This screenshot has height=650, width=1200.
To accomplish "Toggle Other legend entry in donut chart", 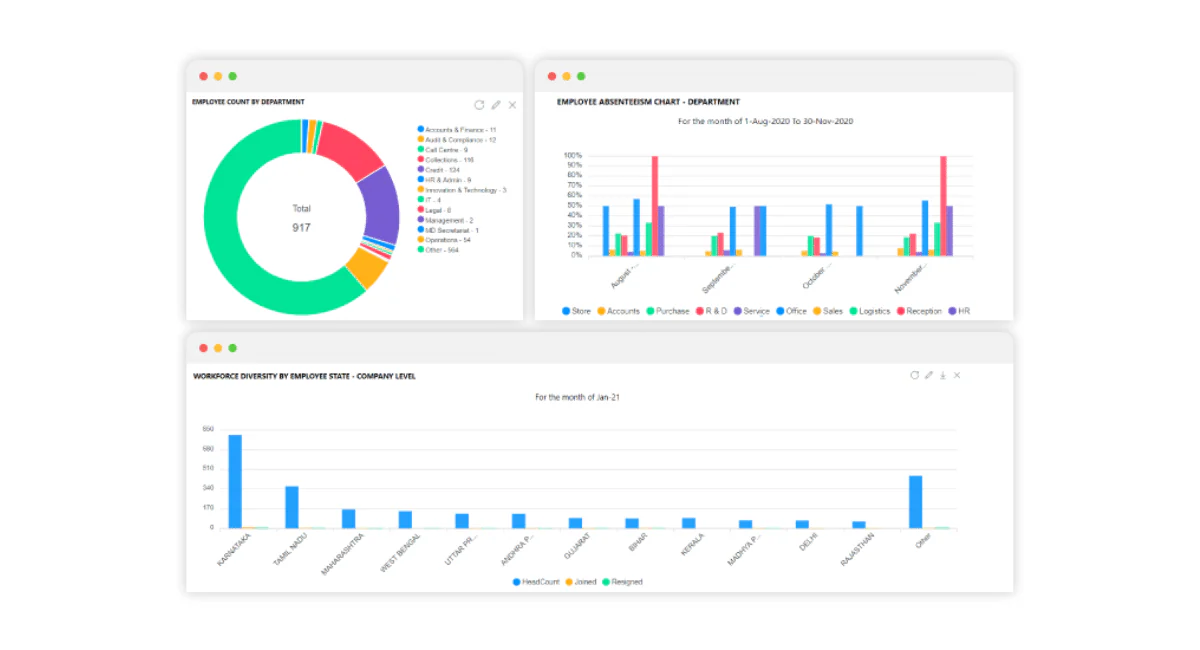I will [x=438, y=250].
